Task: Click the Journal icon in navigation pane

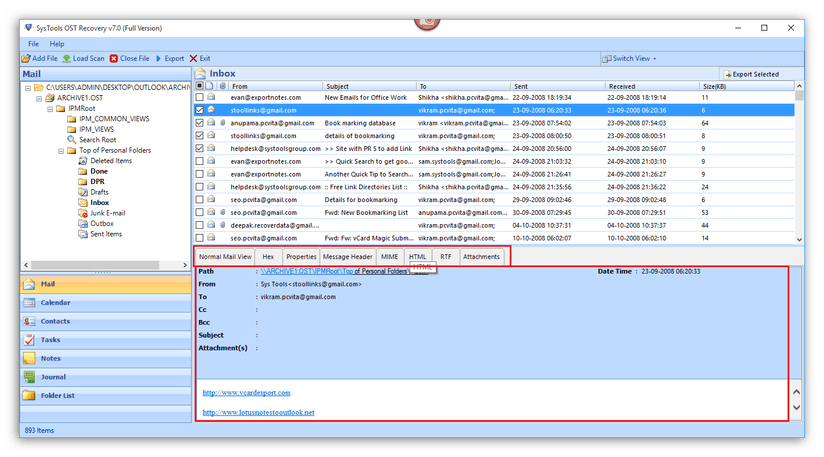Action: coord(29,377)
